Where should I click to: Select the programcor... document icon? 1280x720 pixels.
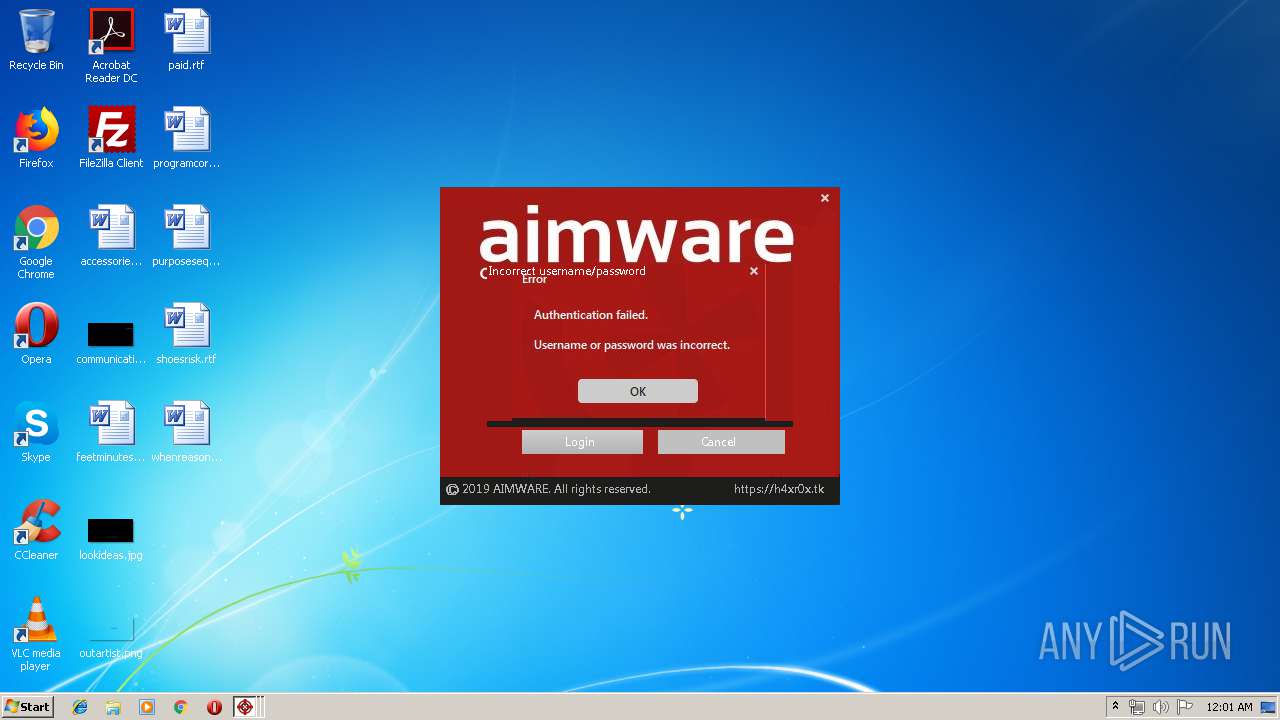[186, 138]
